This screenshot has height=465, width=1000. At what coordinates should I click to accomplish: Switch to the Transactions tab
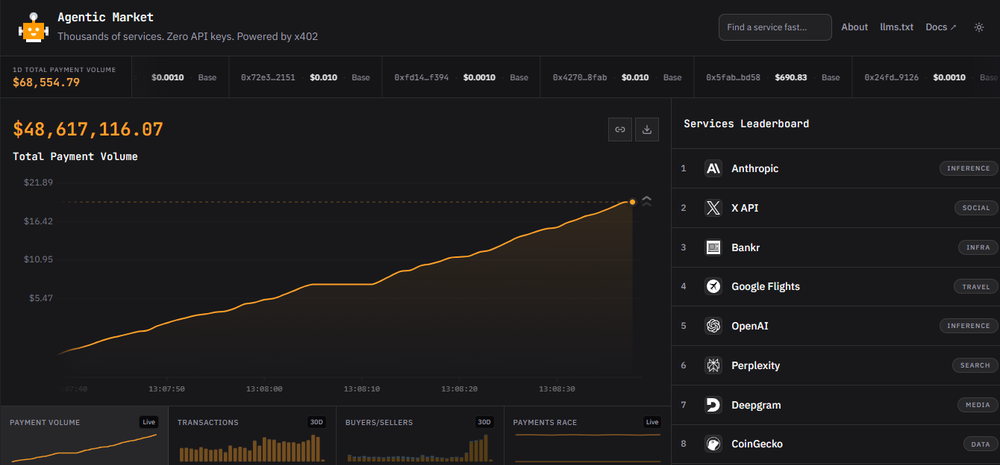(252, 436)
